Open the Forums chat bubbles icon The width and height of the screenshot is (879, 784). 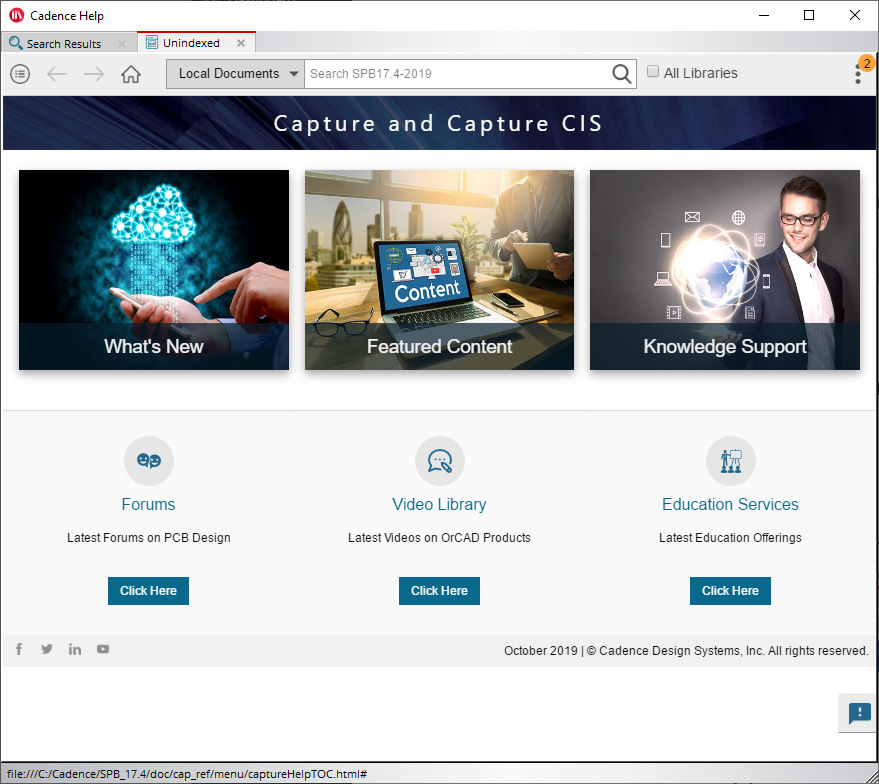click(x=149, y=461)
